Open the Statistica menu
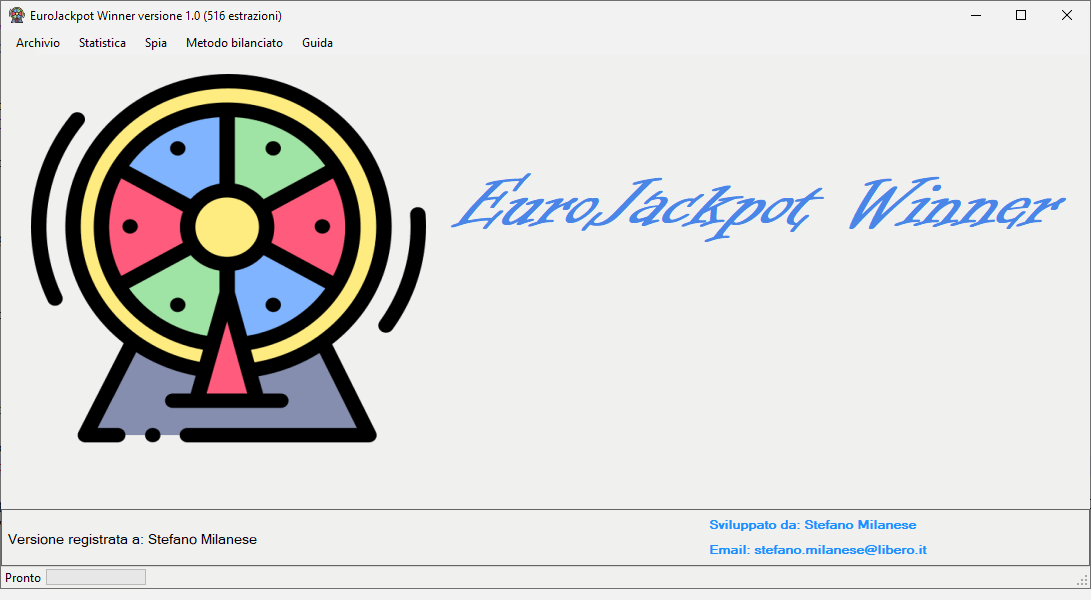 [102, 42]
